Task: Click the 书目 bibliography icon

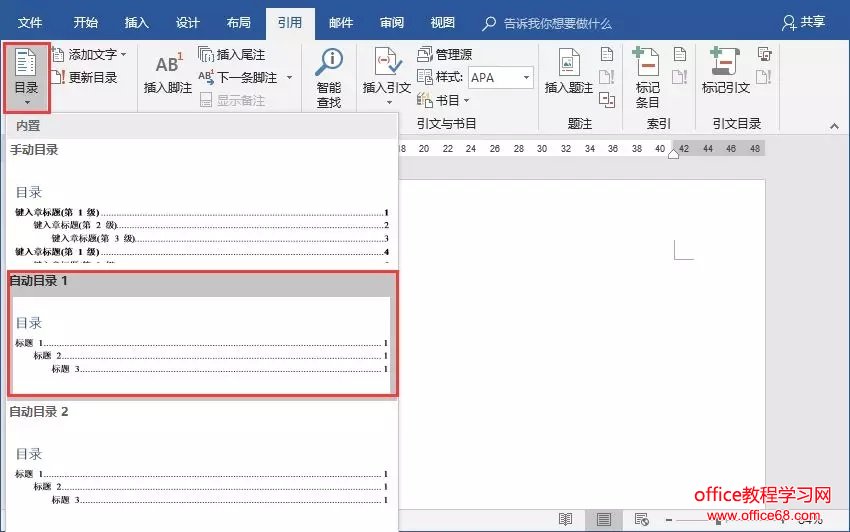Action: tap(424, 100)
